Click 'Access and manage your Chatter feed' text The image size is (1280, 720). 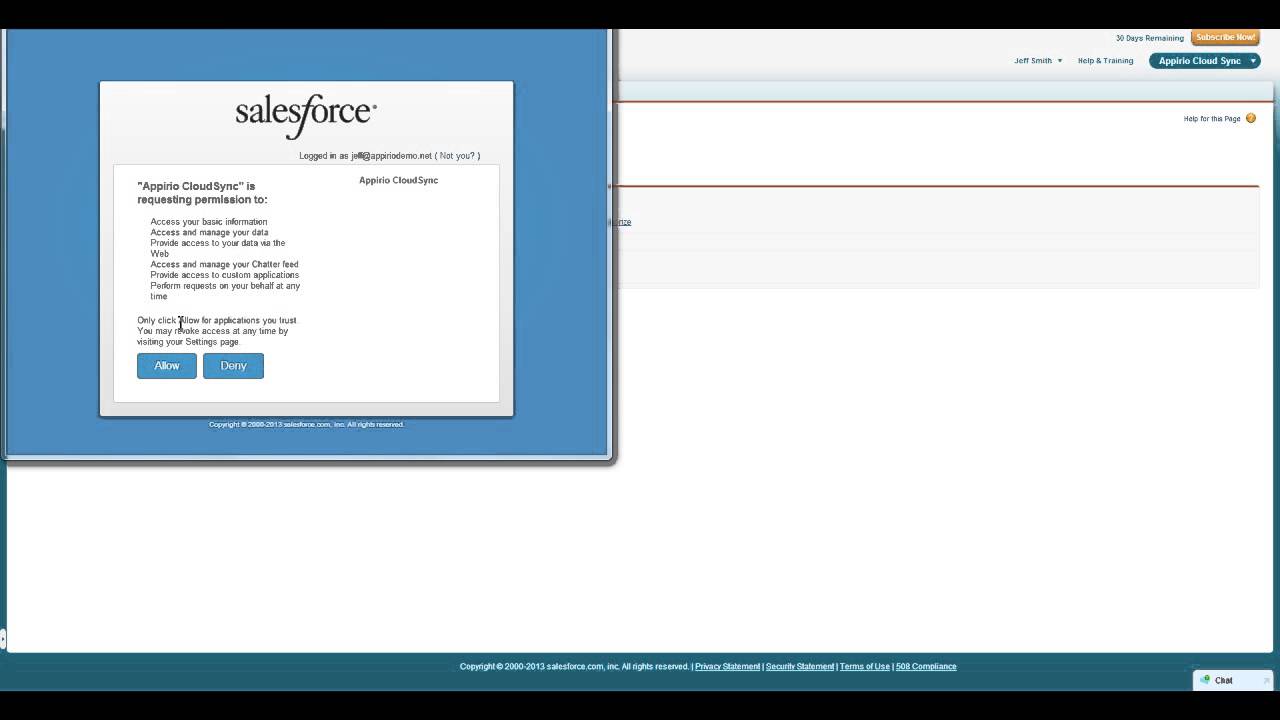pos(224,265)
